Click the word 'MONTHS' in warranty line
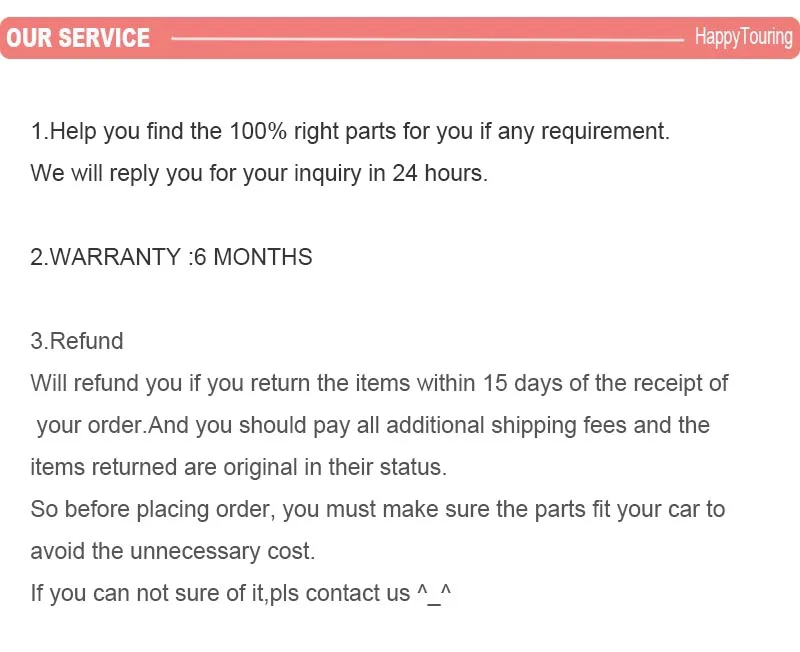The height and width of the screenshot is (652, 800). (x=263, y=257)
